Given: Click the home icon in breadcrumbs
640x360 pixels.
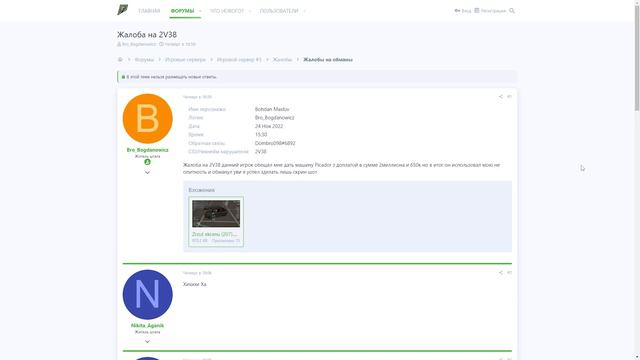Looking at the screenshot, I should click(120, 60).
